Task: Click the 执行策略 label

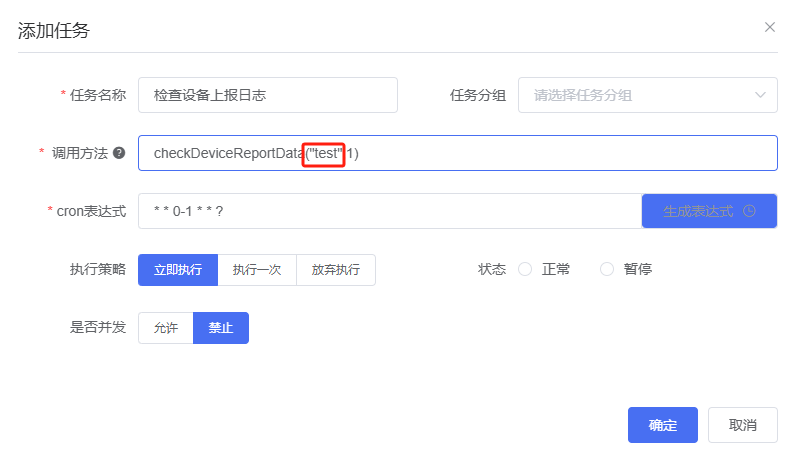Action: point(98,269)
